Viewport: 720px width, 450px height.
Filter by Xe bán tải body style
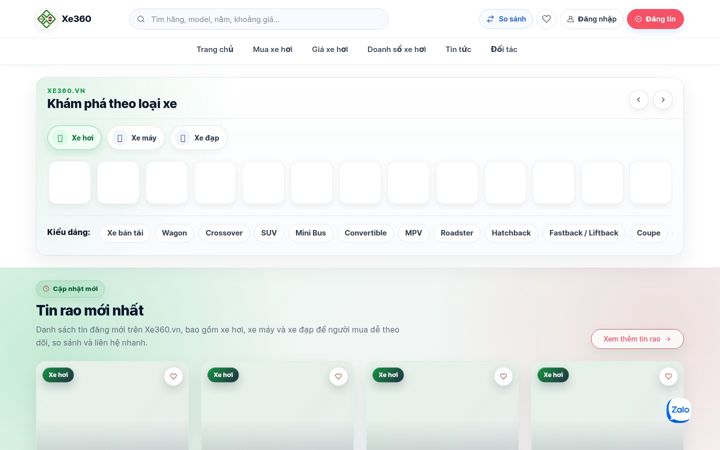[125, 233]
